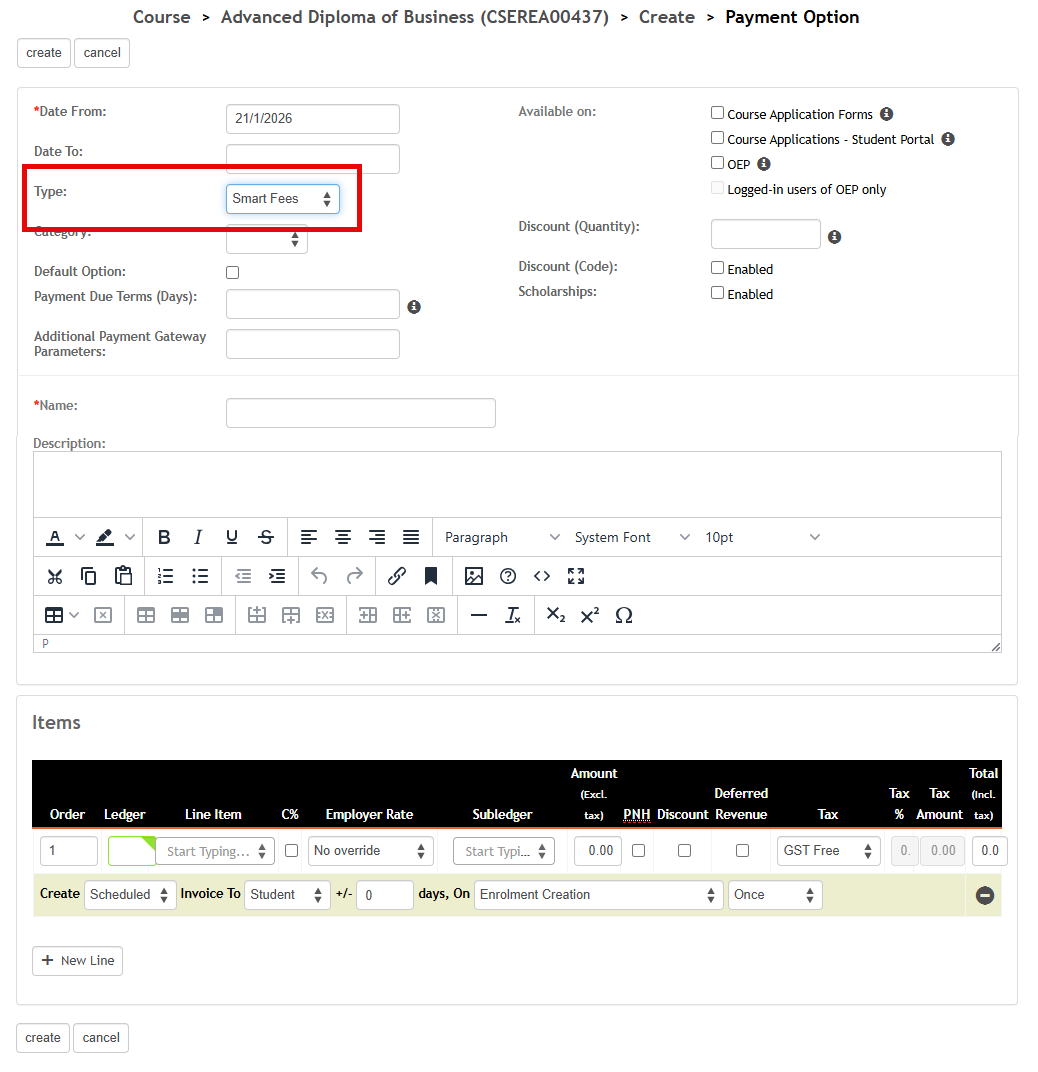Apply strikethrough formatting
This screenshot has width=1038, height=1072.
pyautogui.click(x=266, y=537)
